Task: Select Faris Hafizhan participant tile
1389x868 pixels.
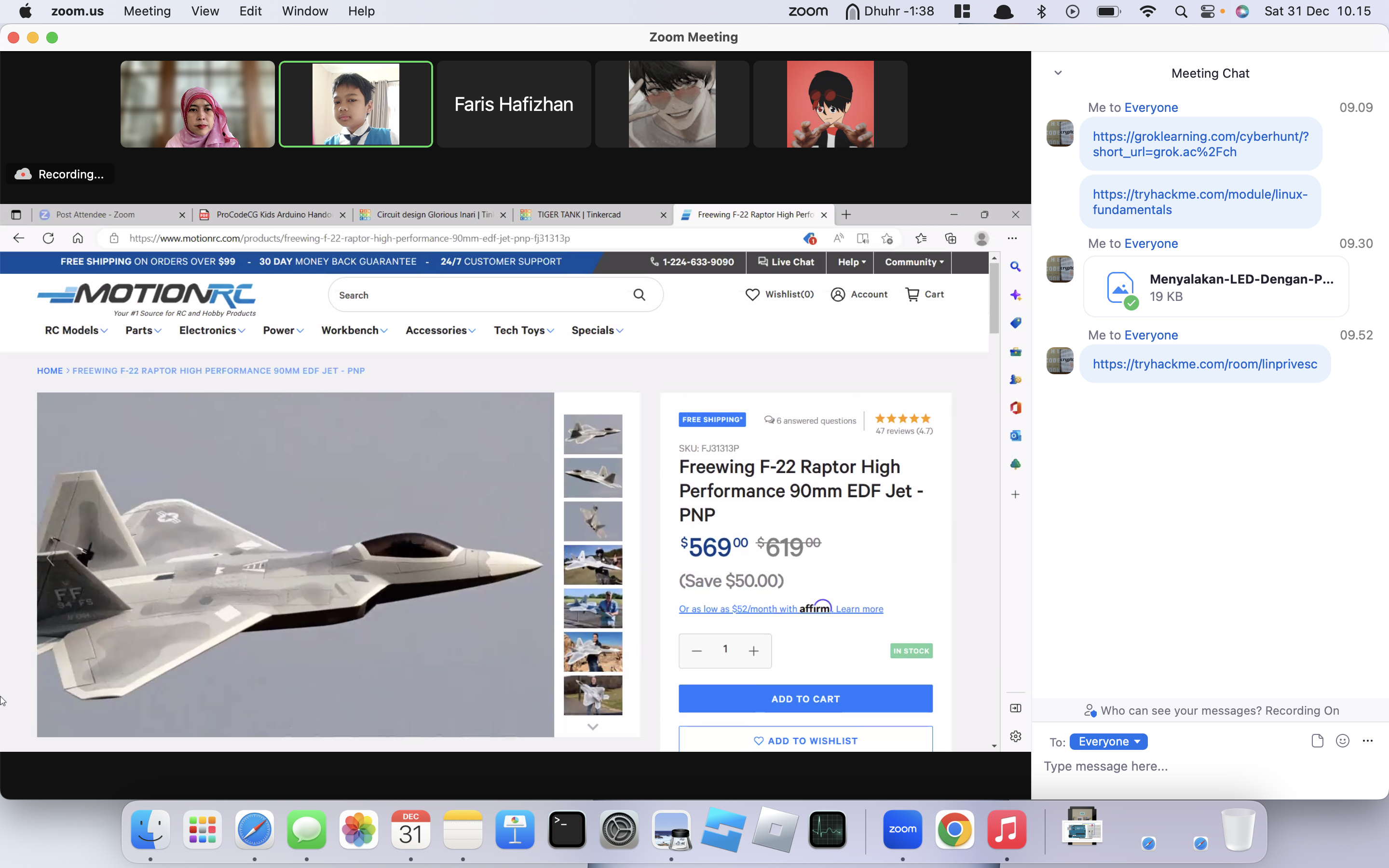Action: point(514,104)
